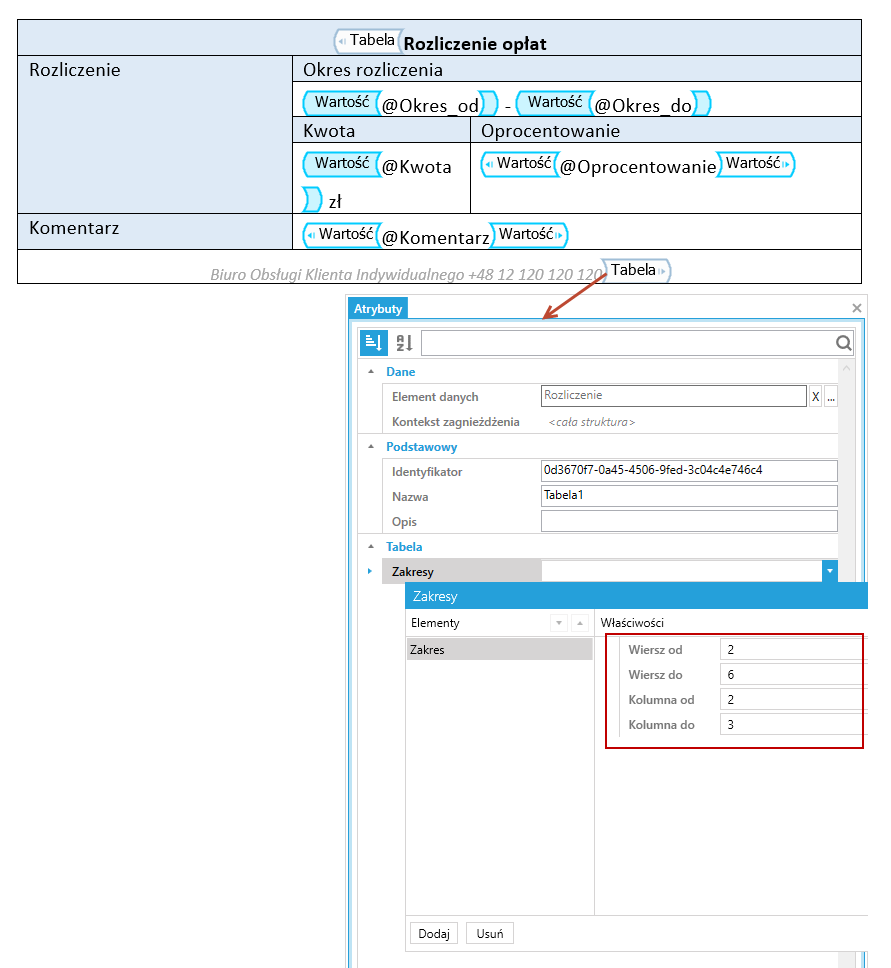The image size is (891, 968).
Task: Select the Wartość tag before @Okres_od
Action: 341,102
